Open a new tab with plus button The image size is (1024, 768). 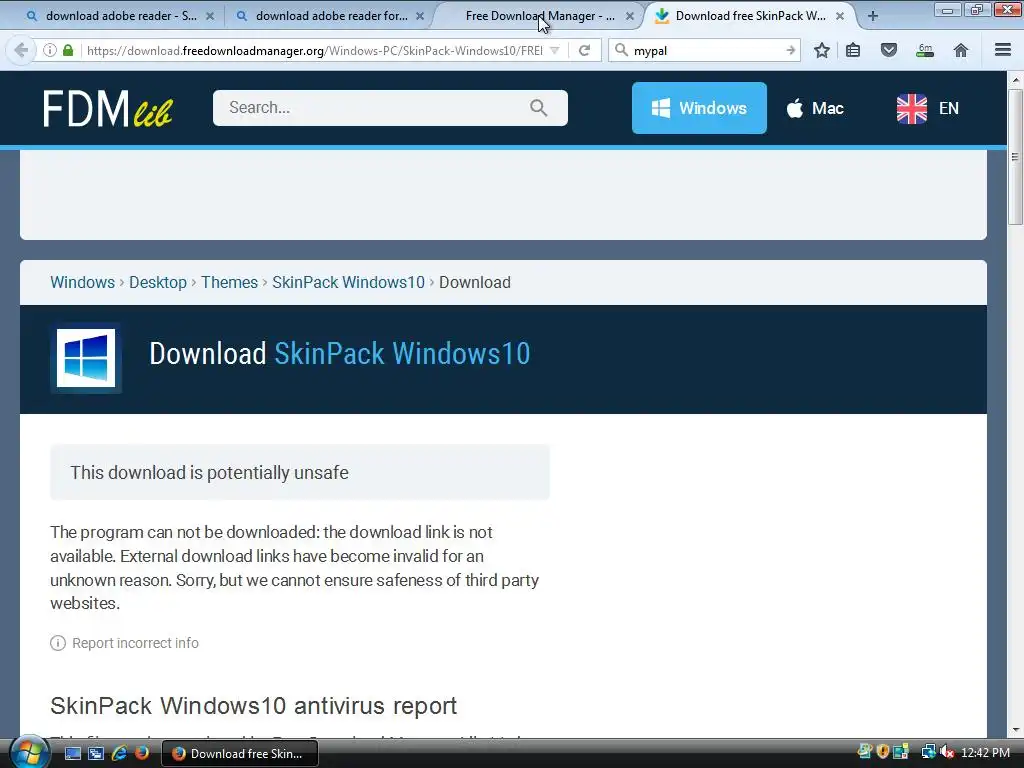click(x=872, y=16)
